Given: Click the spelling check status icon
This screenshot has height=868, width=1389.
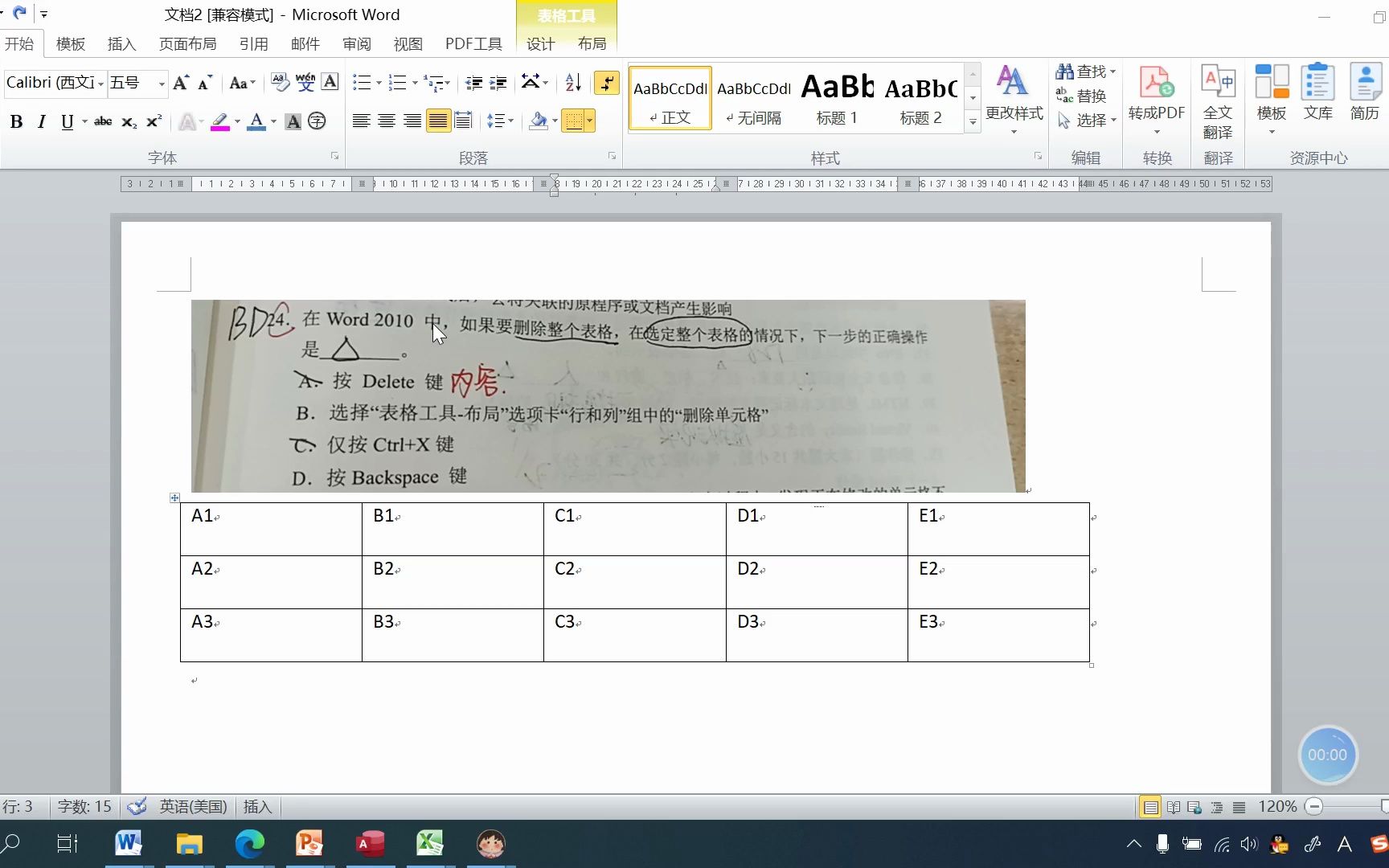Looking at the screenshot, I should tap(137, 806).
